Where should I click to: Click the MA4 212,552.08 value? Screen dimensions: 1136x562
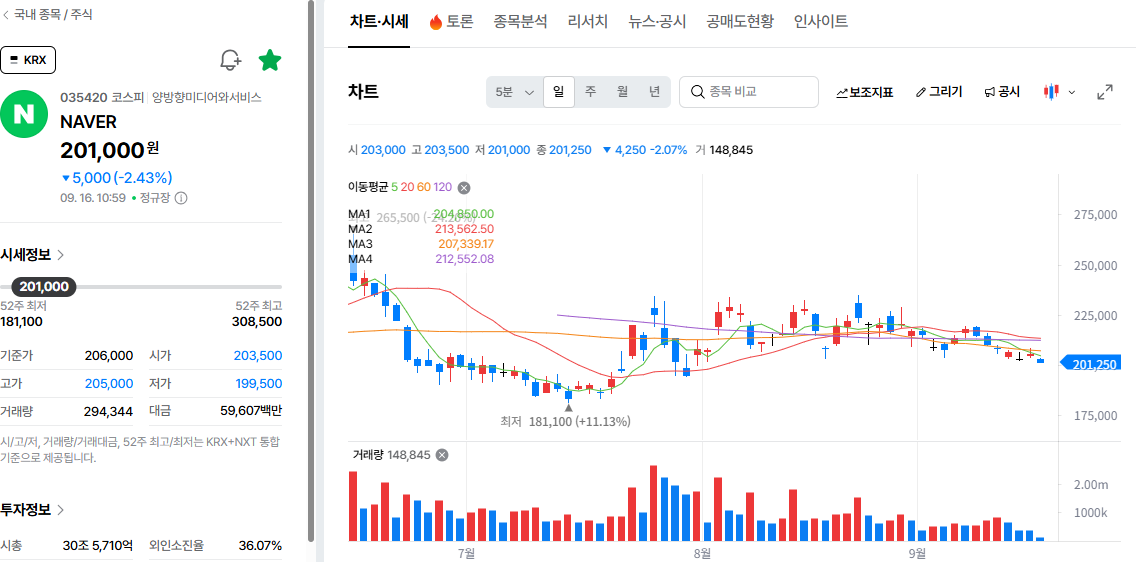coord(464,259)
